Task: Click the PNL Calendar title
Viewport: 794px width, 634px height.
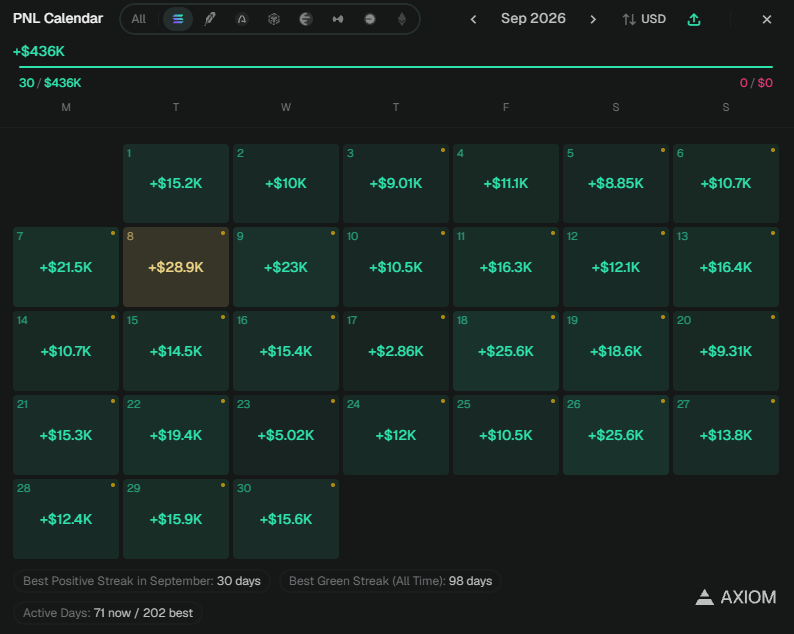Action: (58, 18)
